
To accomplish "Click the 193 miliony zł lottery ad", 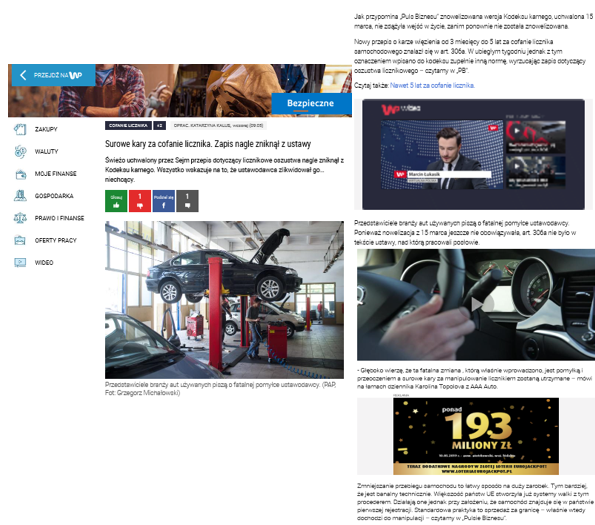I will pos(476,436).
